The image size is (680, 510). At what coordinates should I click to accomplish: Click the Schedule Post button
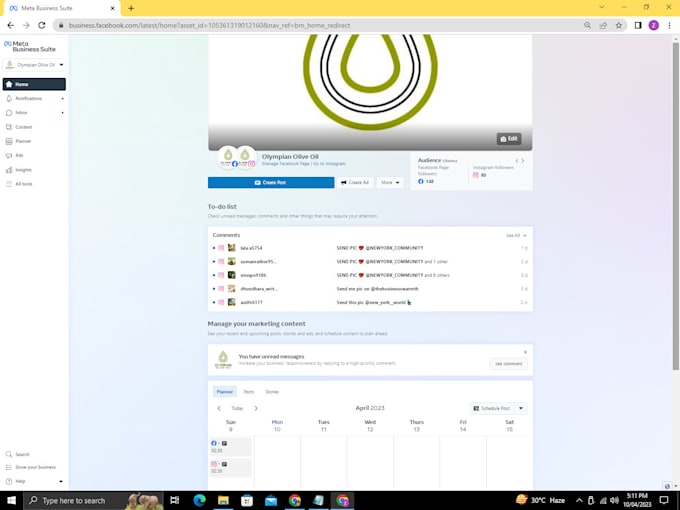pyautogui.click(x=492, y=408)
